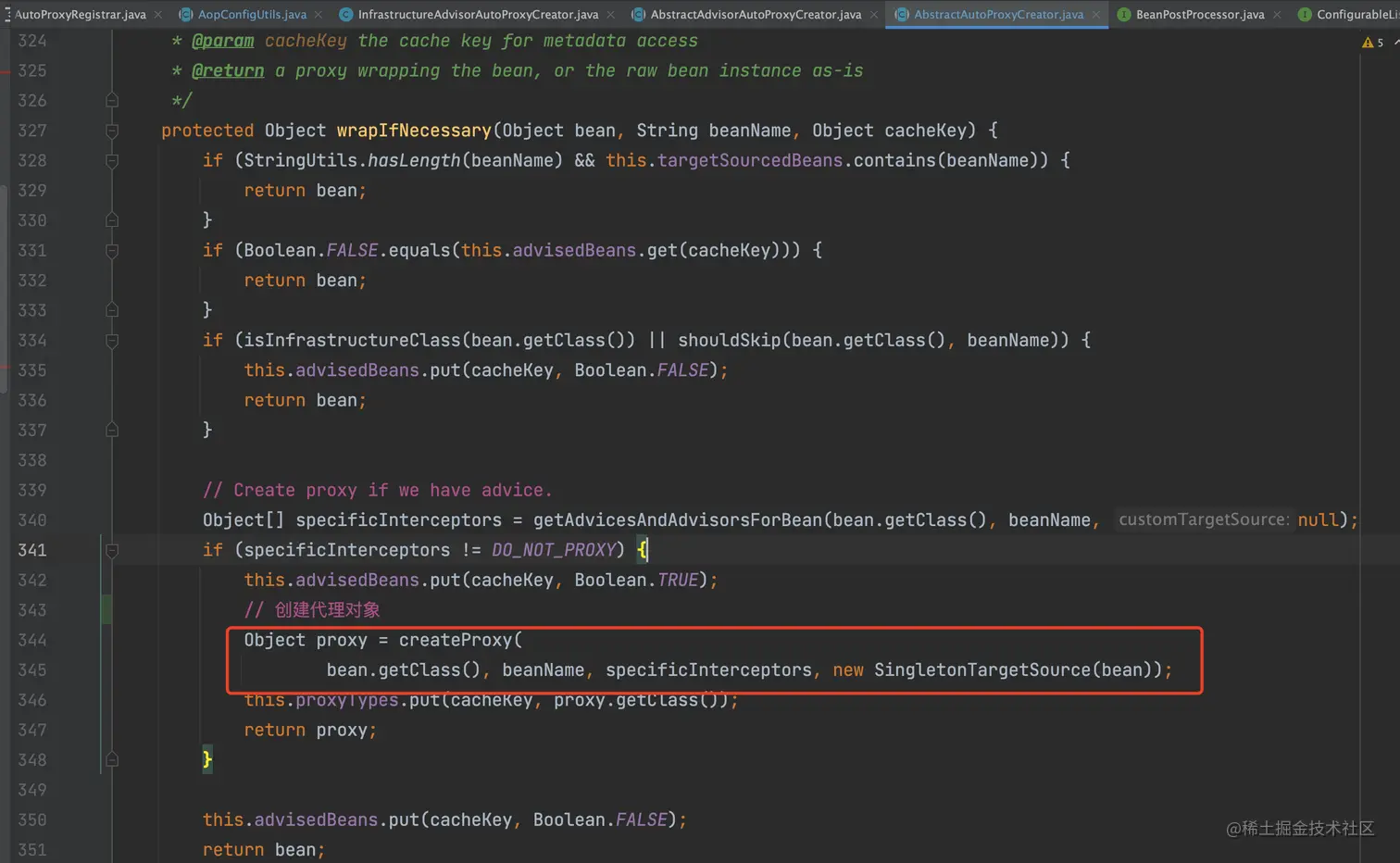Click the @param Javadoc tag
The height and width of the screenshot is (863, 1400).
pyautogui.click(x=222, y=41)
